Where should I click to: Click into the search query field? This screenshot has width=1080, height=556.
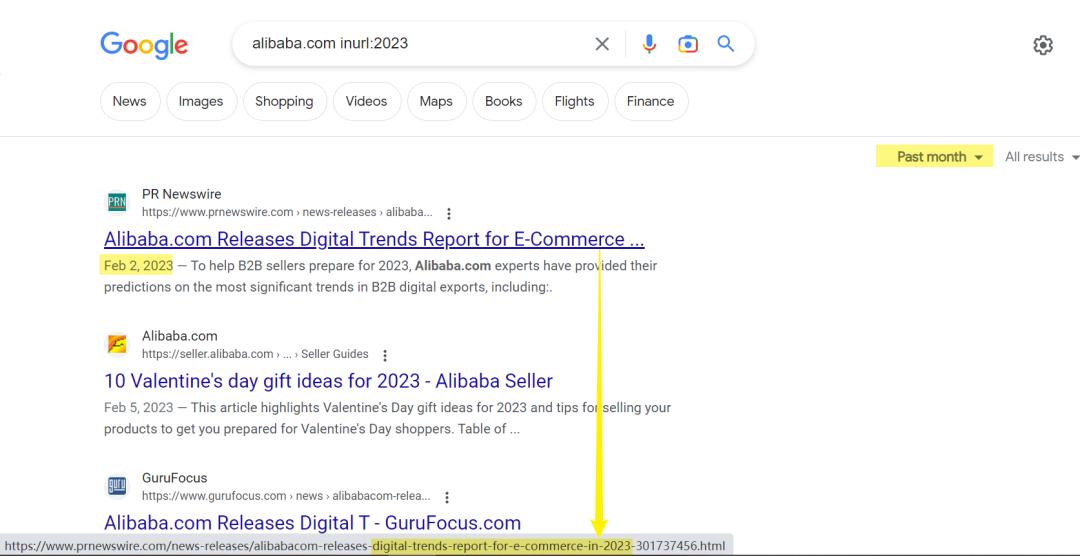410,44
